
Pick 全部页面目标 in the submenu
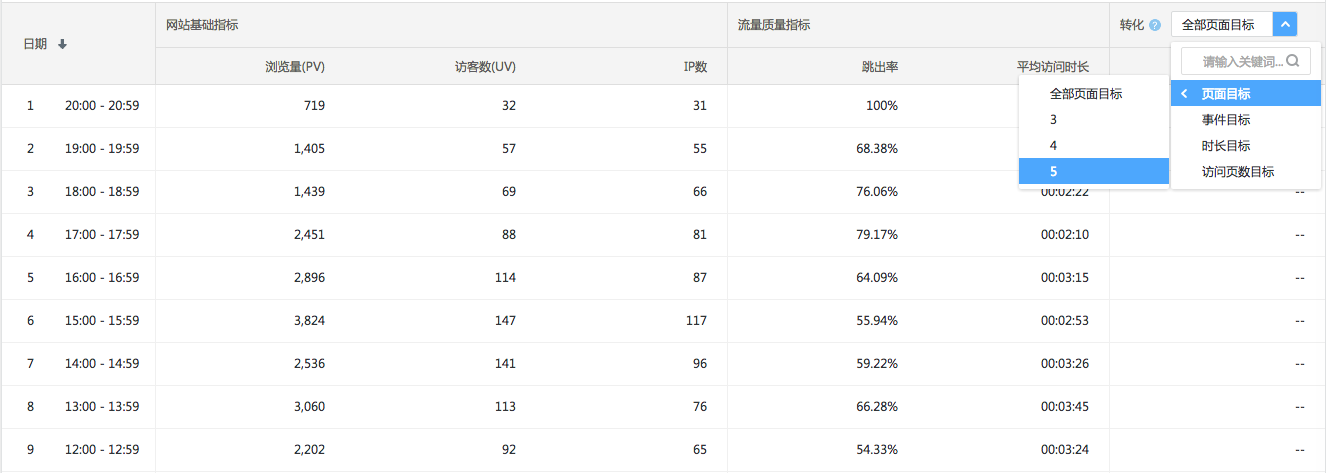click(x=1086, y=94)
